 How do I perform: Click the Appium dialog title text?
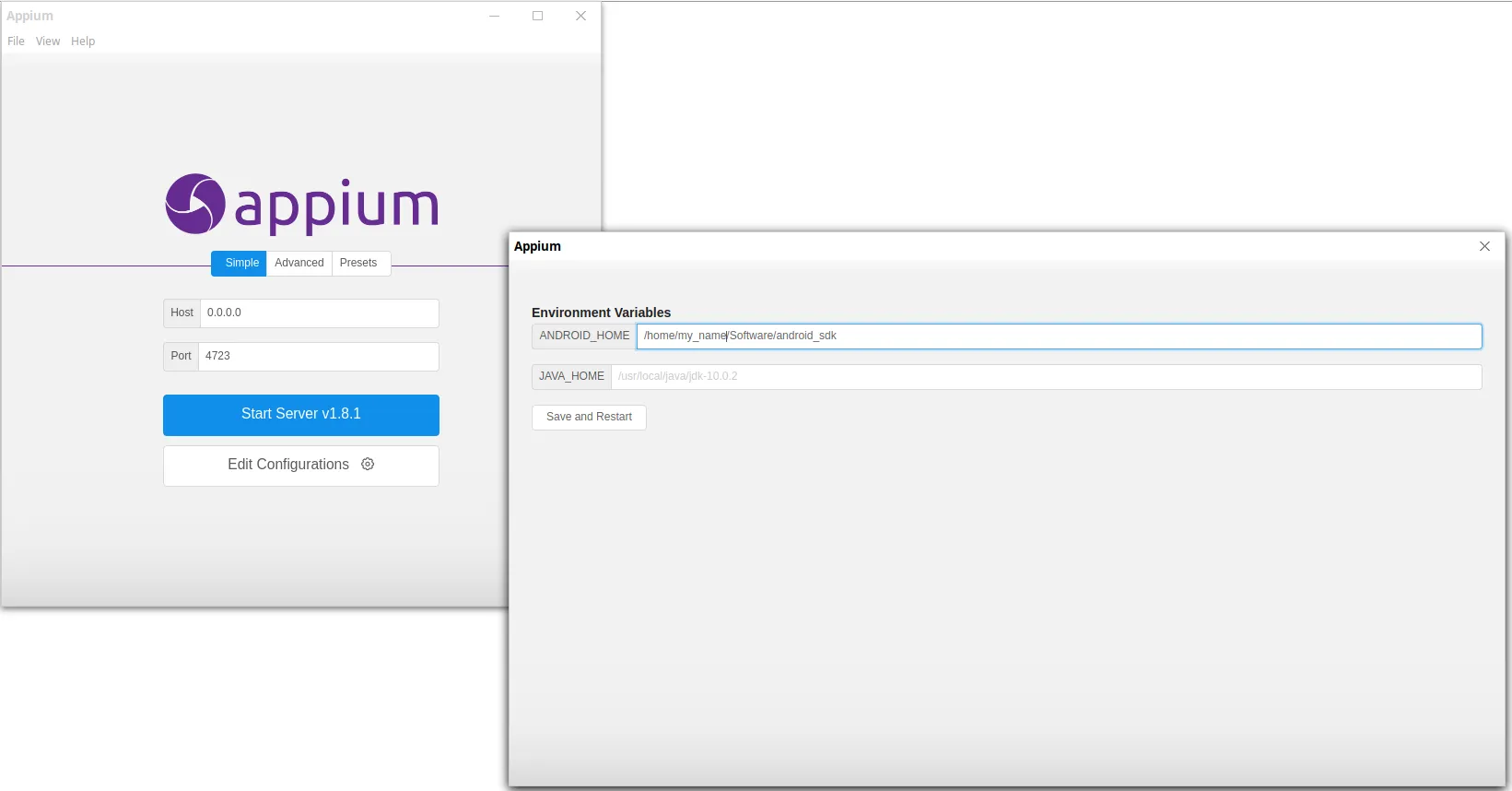click(537, 246)
